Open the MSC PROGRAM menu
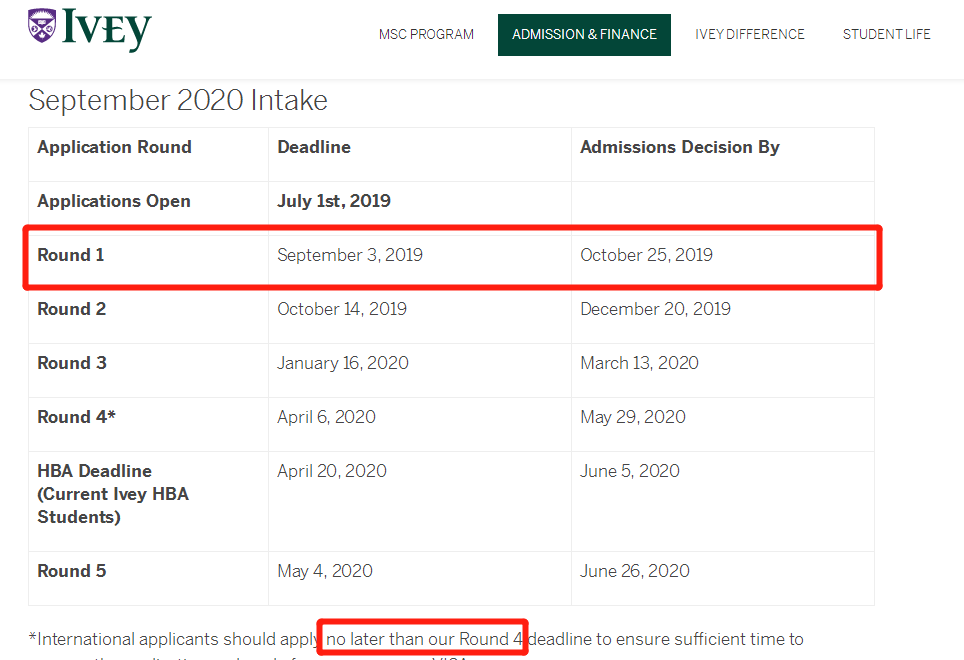Viewport: 964px width, 660px height. [x=426, y=34]
